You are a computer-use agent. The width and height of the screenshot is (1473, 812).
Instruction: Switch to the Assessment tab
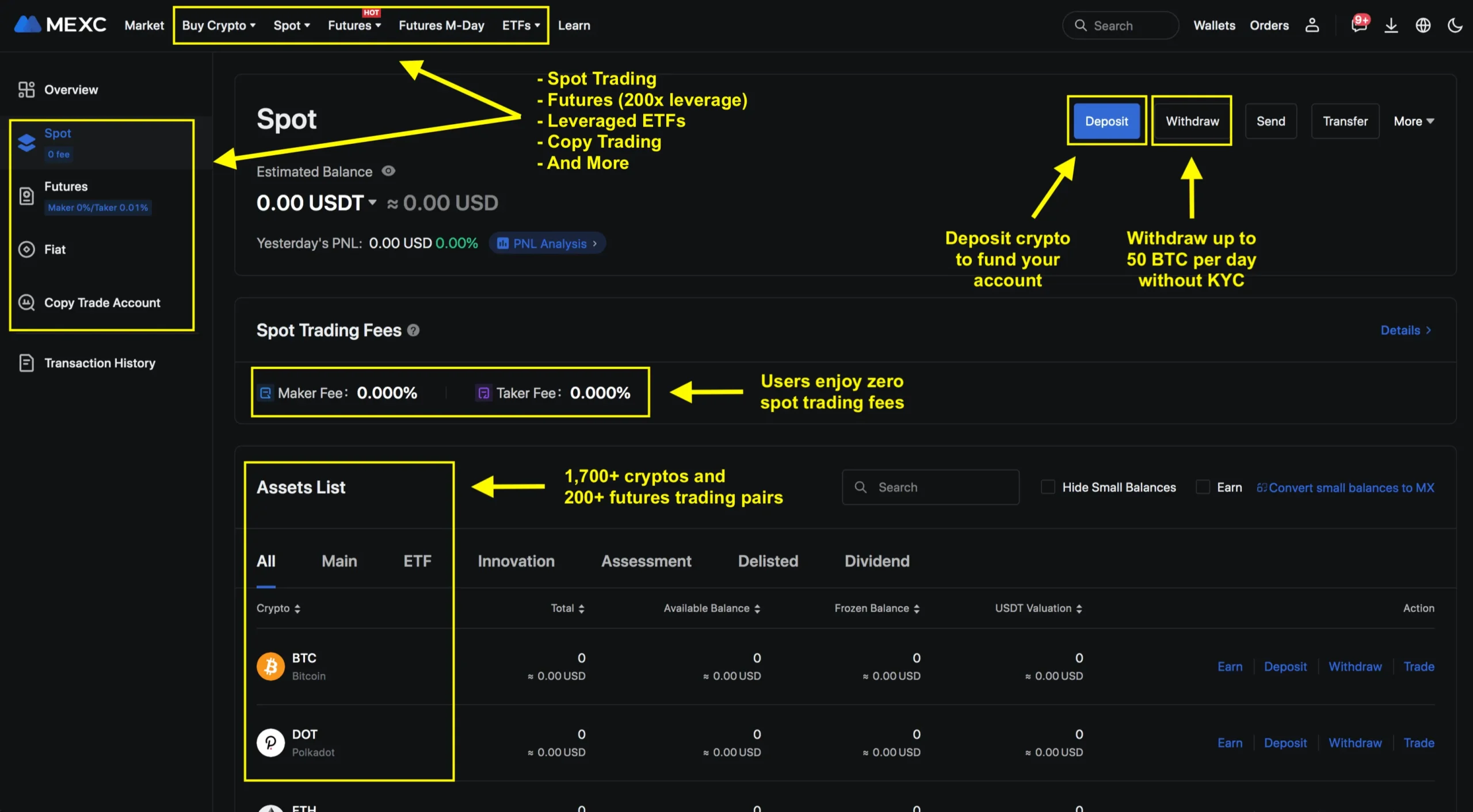click(646, 561)
